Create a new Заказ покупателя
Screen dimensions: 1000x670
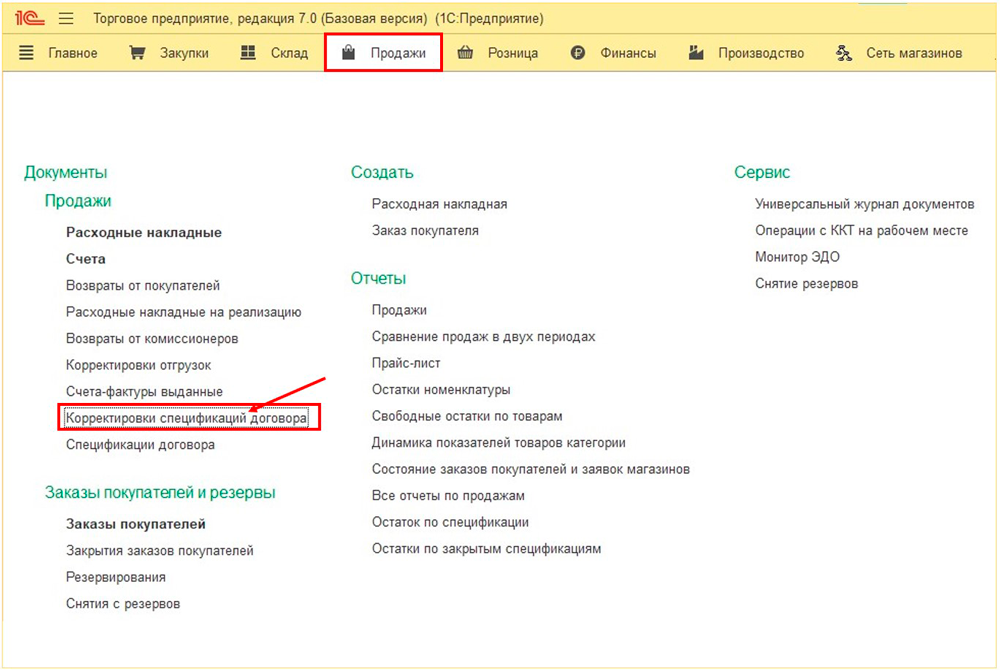(x=425, y=230)
